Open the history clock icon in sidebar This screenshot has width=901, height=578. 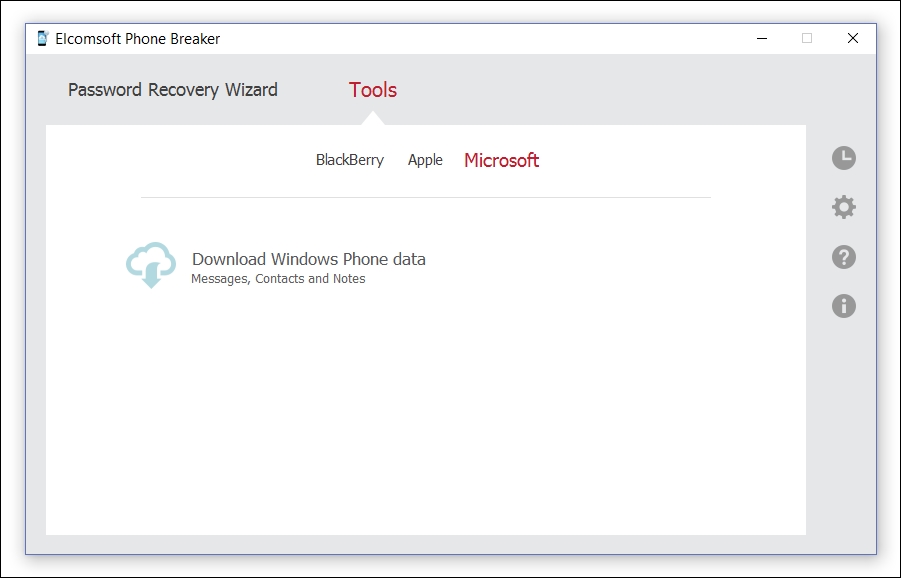844,158
